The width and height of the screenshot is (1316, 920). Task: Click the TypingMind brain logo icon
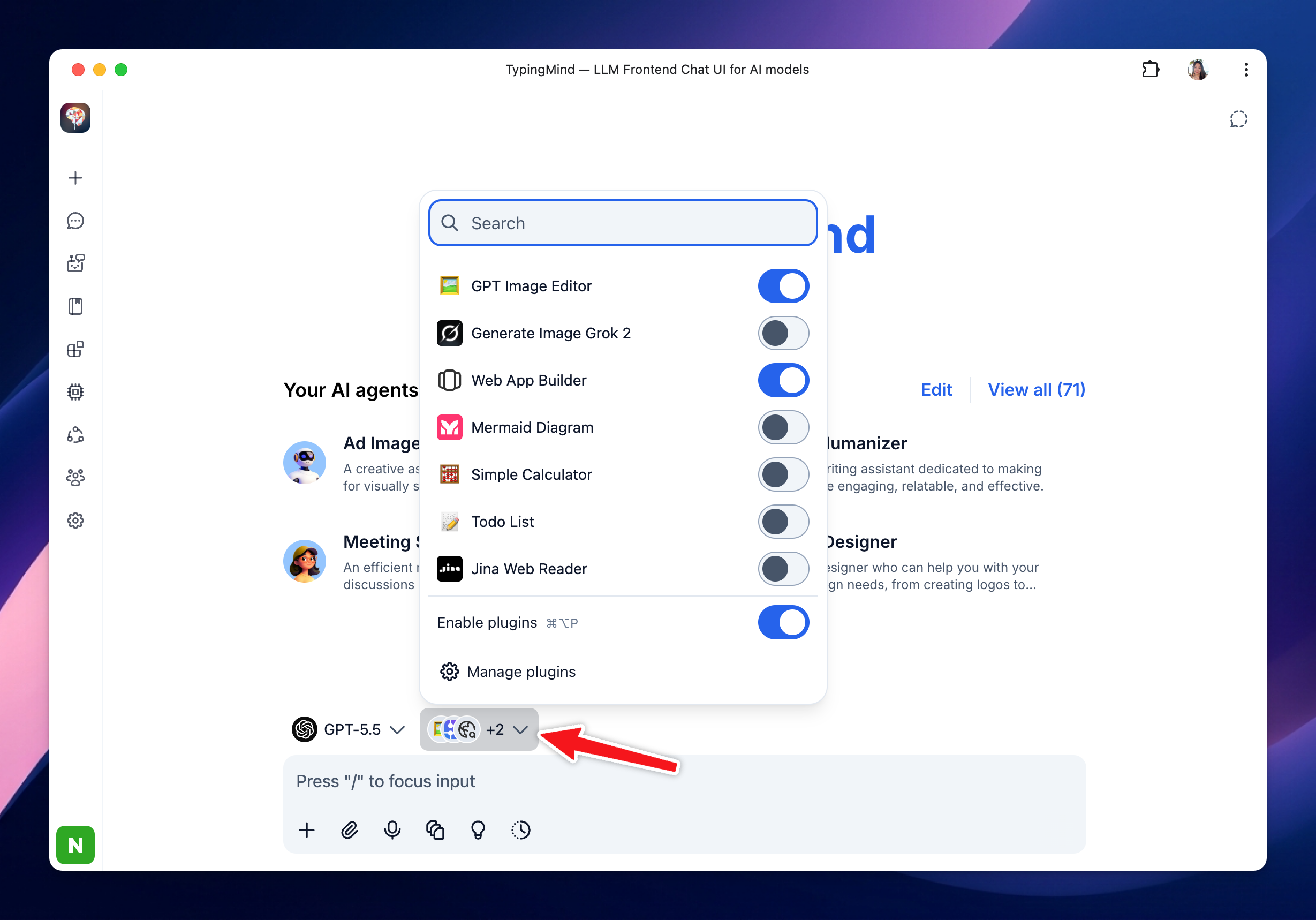tap(75, 118)
